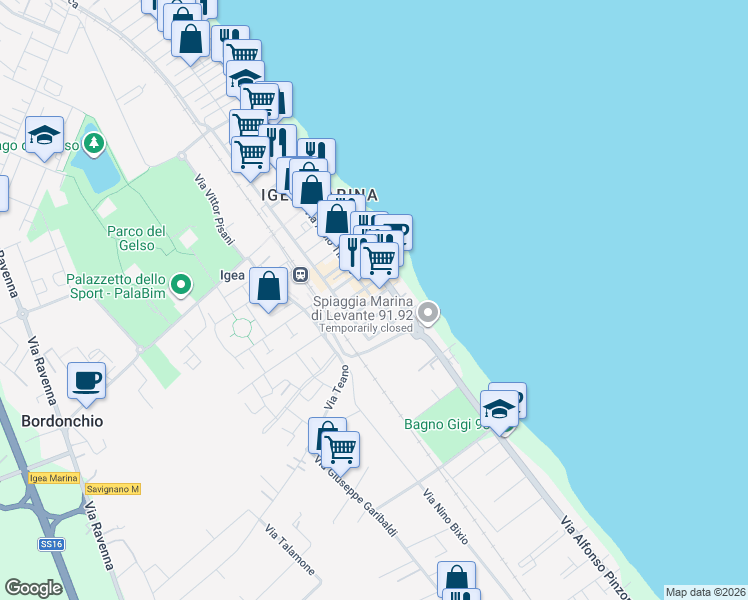Viewport: 748px width, 600px height.
Task: Select the Bagno Gigi place label
Action: [446, 424]
